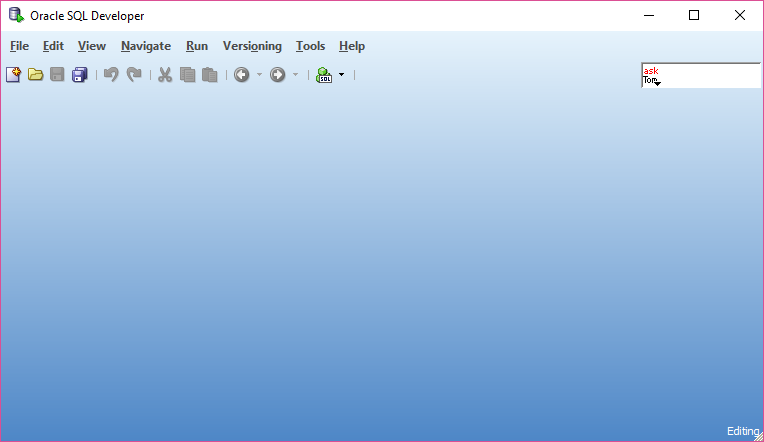Click the Open folder icon
Screen dimensions: 764x442
click(x=35, y=75)
